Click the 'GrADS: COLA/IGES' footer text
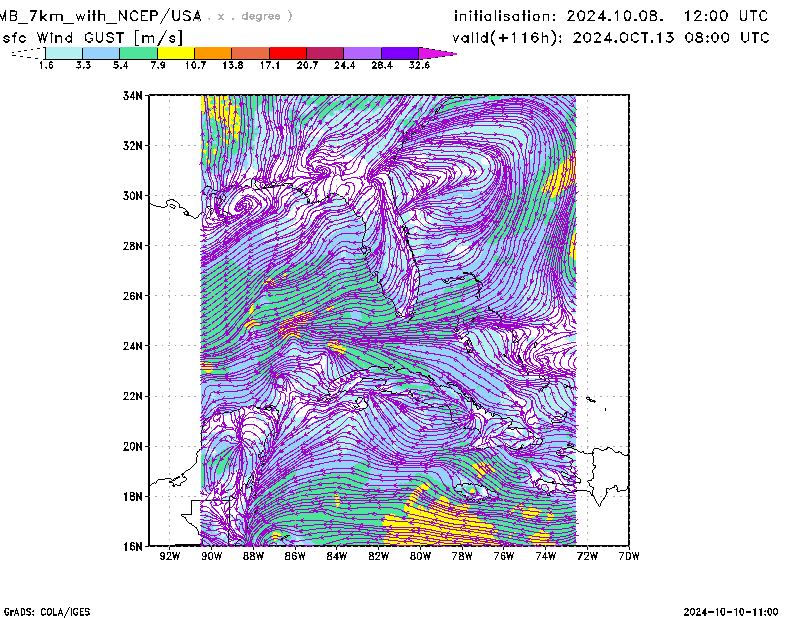The image size is (800, 618). pyautogui.click(x=47, y=612)
